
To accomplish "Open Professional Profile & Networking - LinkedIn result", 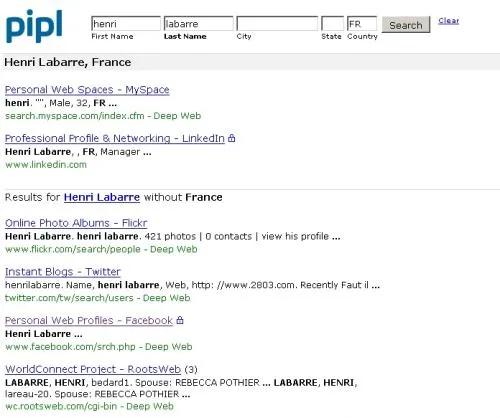I will pyautogui.click(x=115, y=138).
